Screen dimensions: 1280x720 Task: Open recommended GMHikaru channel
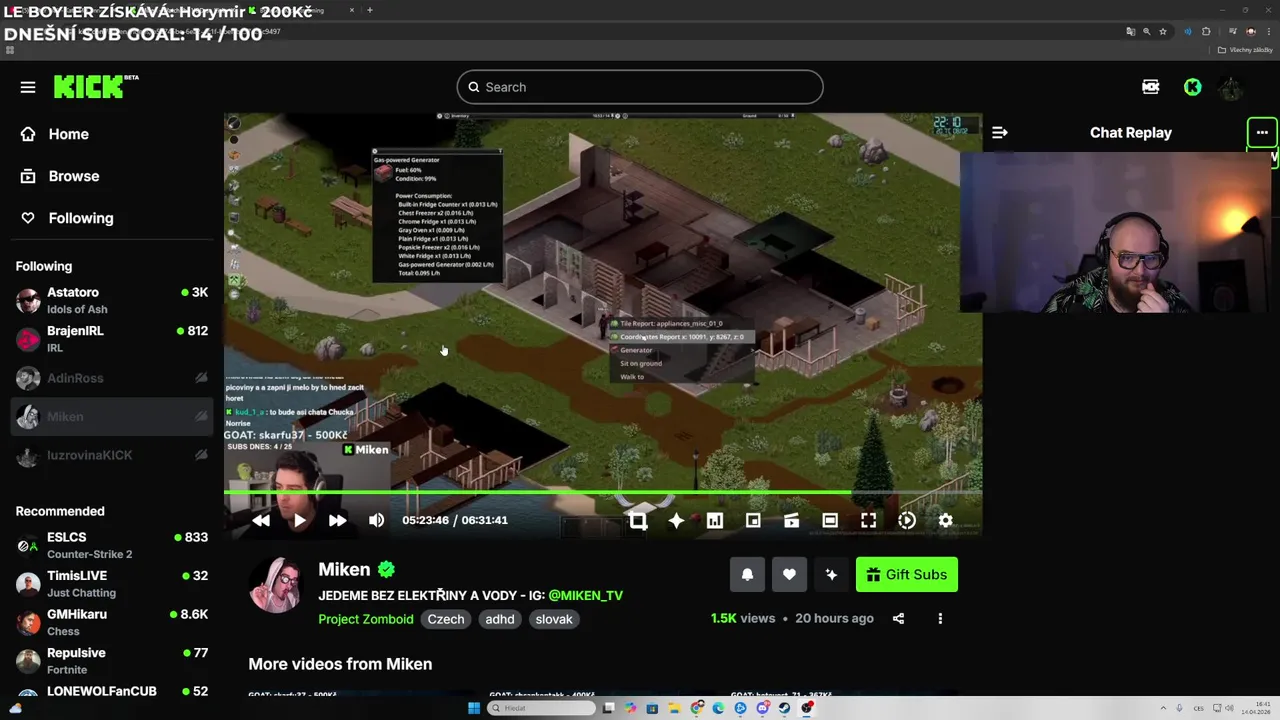click(x=112, y=622)
